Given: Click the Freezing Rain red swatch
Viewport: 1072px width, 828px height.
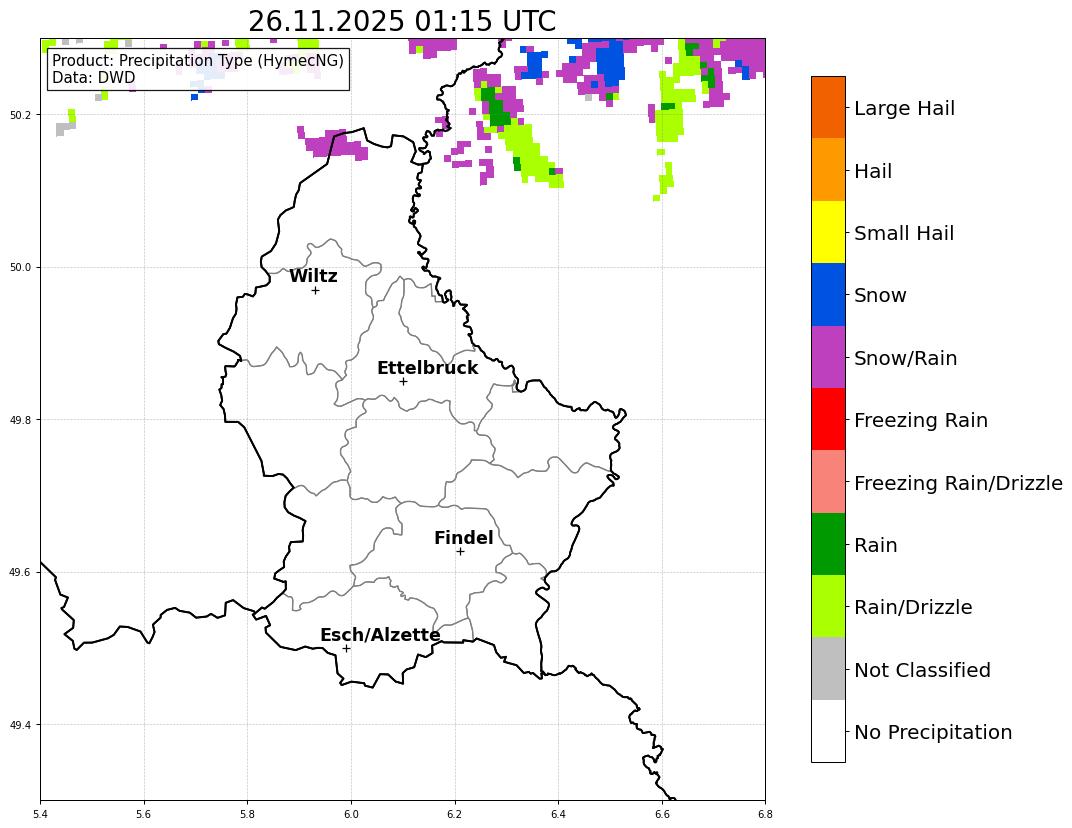Looking at the screenshot, I should [828, 419].
